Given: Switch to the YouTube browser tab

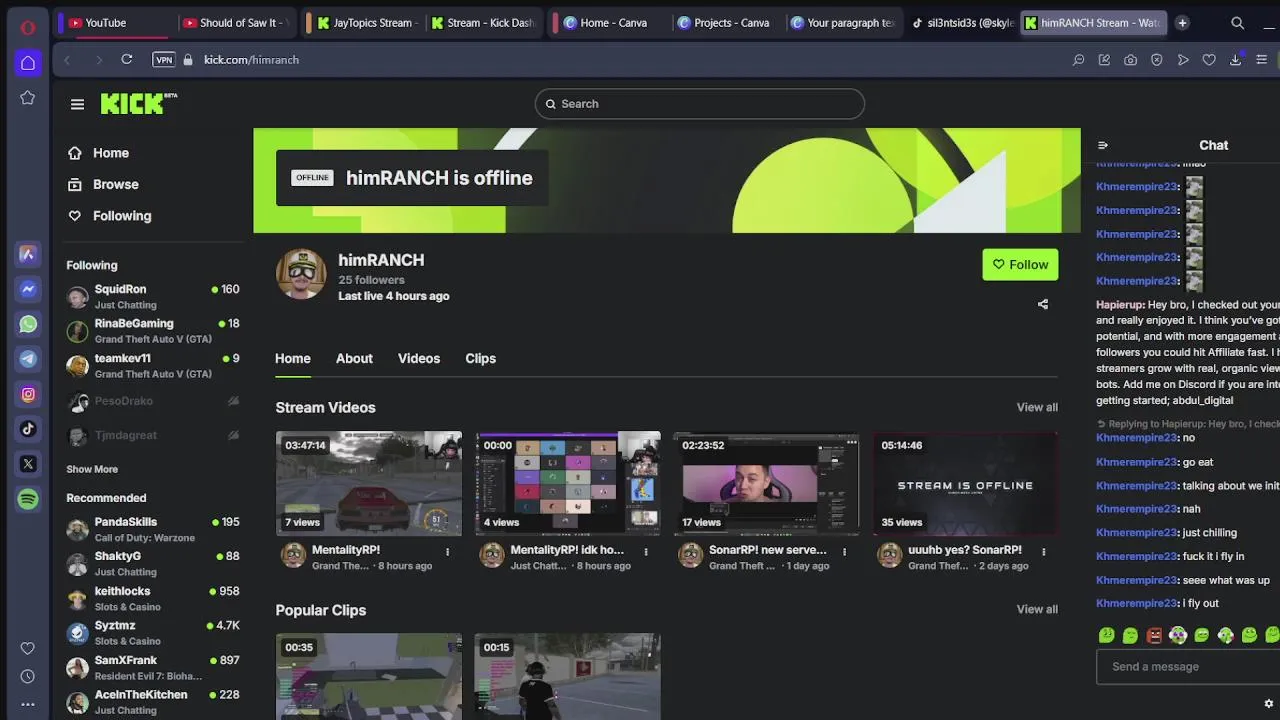Looking at the screenshot, I should (x=113, y=23).
